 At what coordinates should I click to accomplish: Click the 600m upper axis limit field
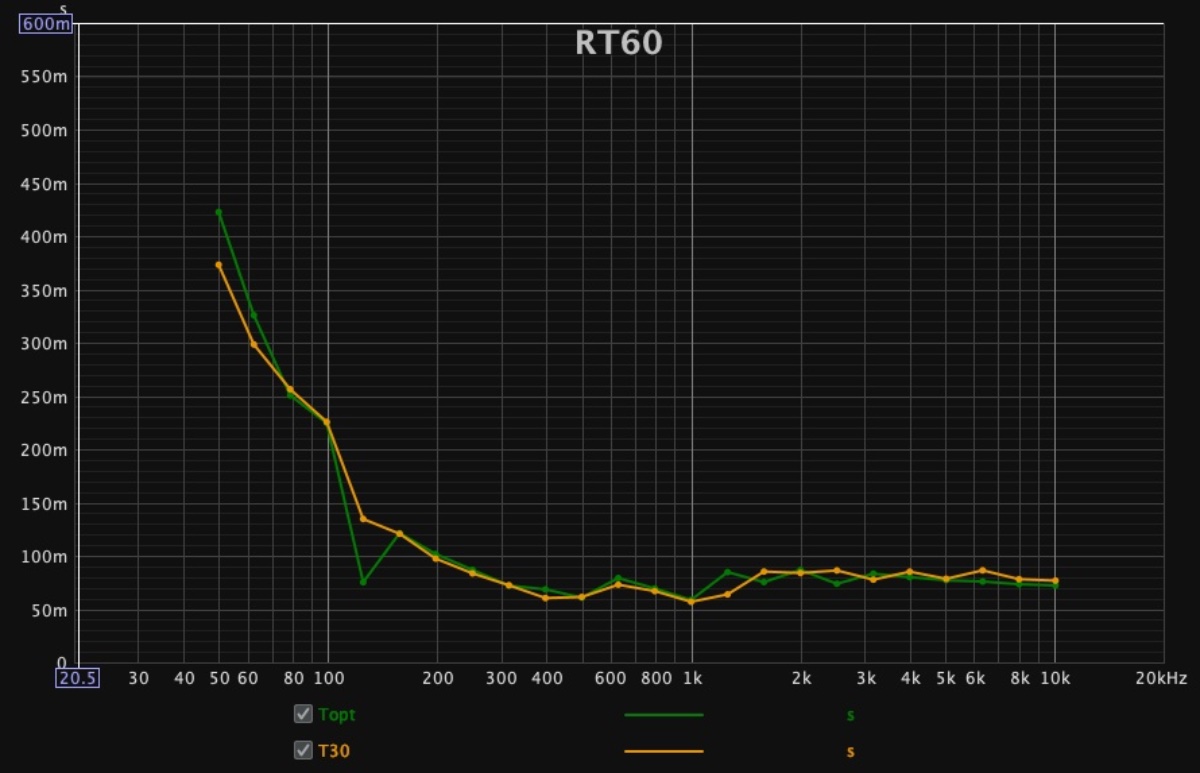[x=46, y=24]
